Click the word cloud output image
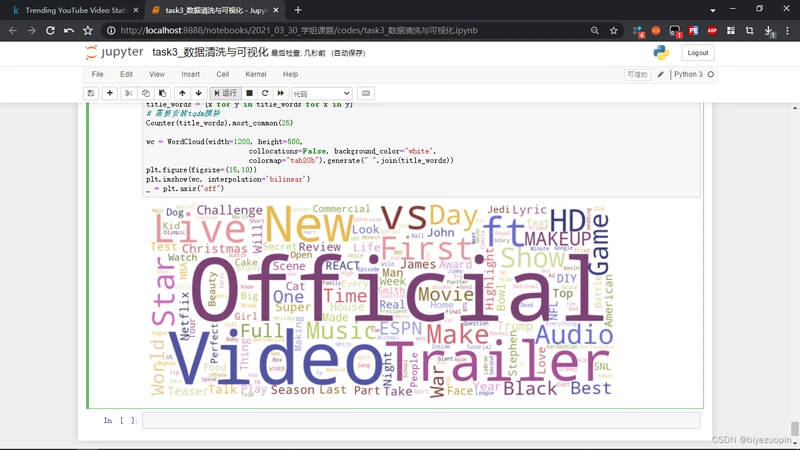The width and height of the screenshot is (800, 450). click(x=381, y=301)
